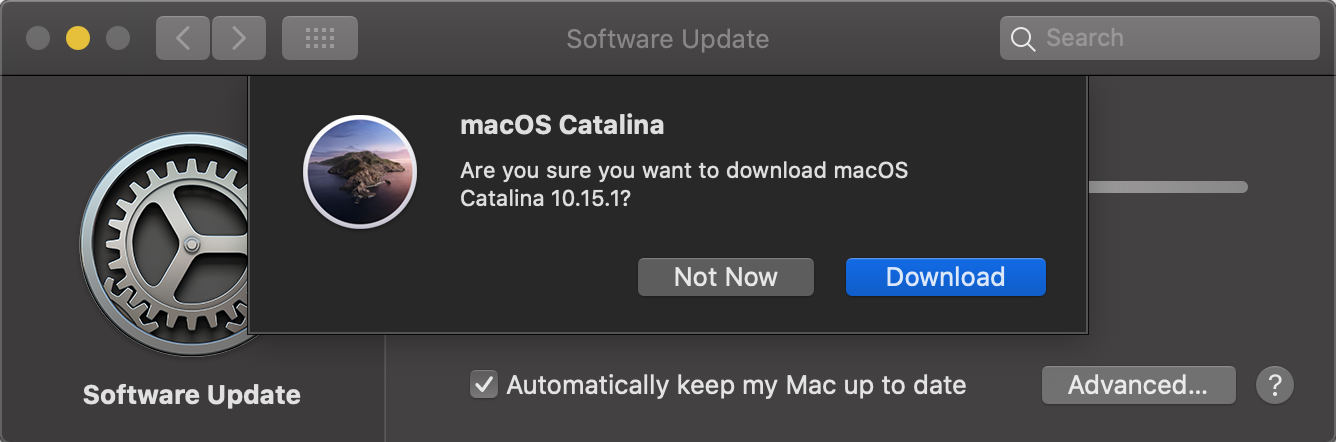This screenshot has height=442, width=1336.
Task: Confirm with the blue Download button
Action: 945,277
